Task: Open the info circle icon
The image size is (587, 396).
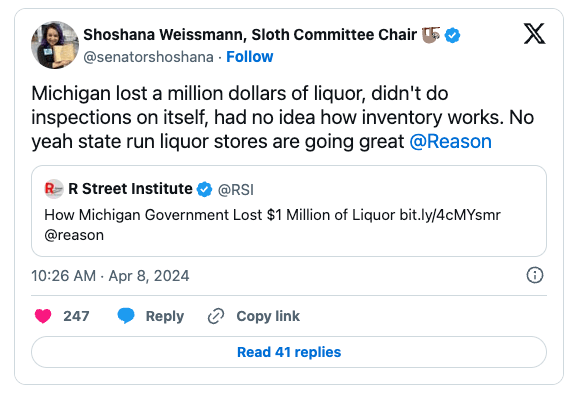Action: click(x=535, y=275)
